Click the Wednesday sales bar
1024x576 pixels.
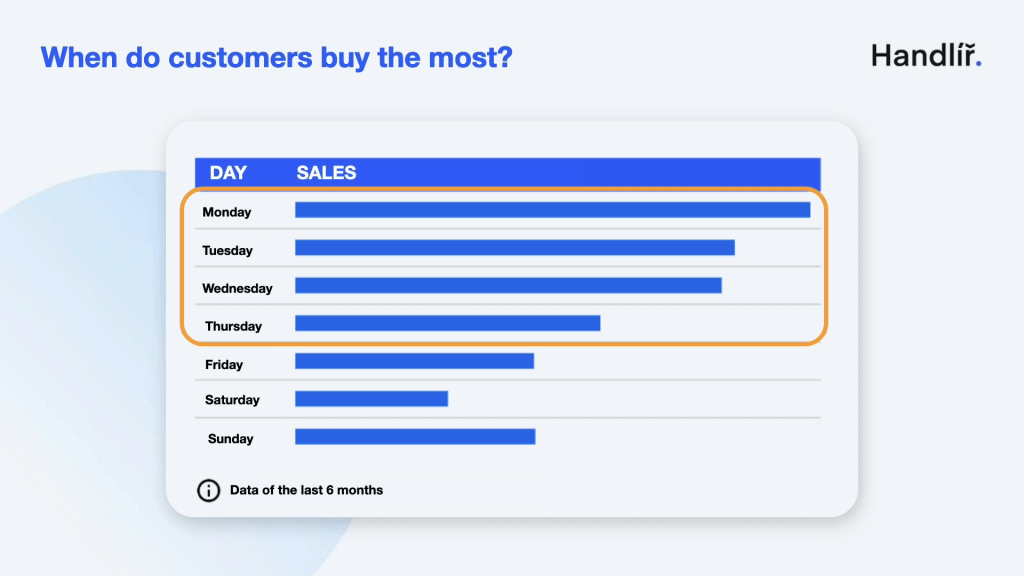[508, 286]
